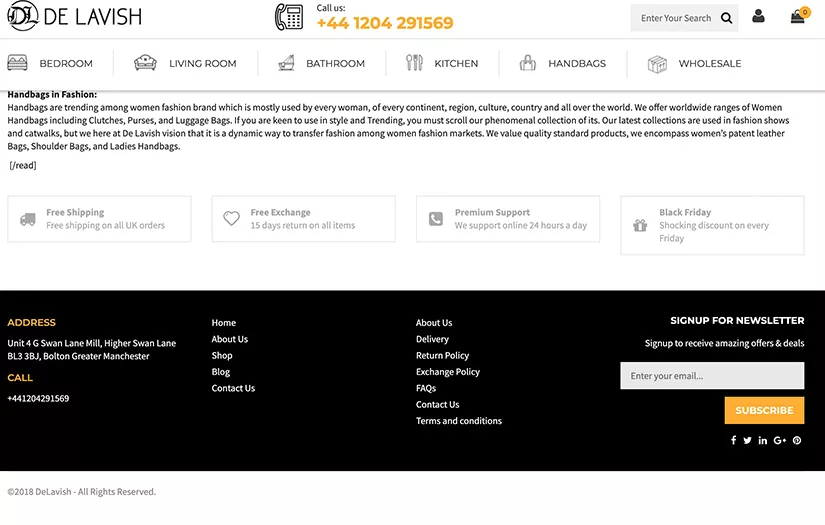Screen dimensions: 825x525
Task: Click the sofa icon next to Living Room
Action: pyautogui.click(x=145, y=63)
